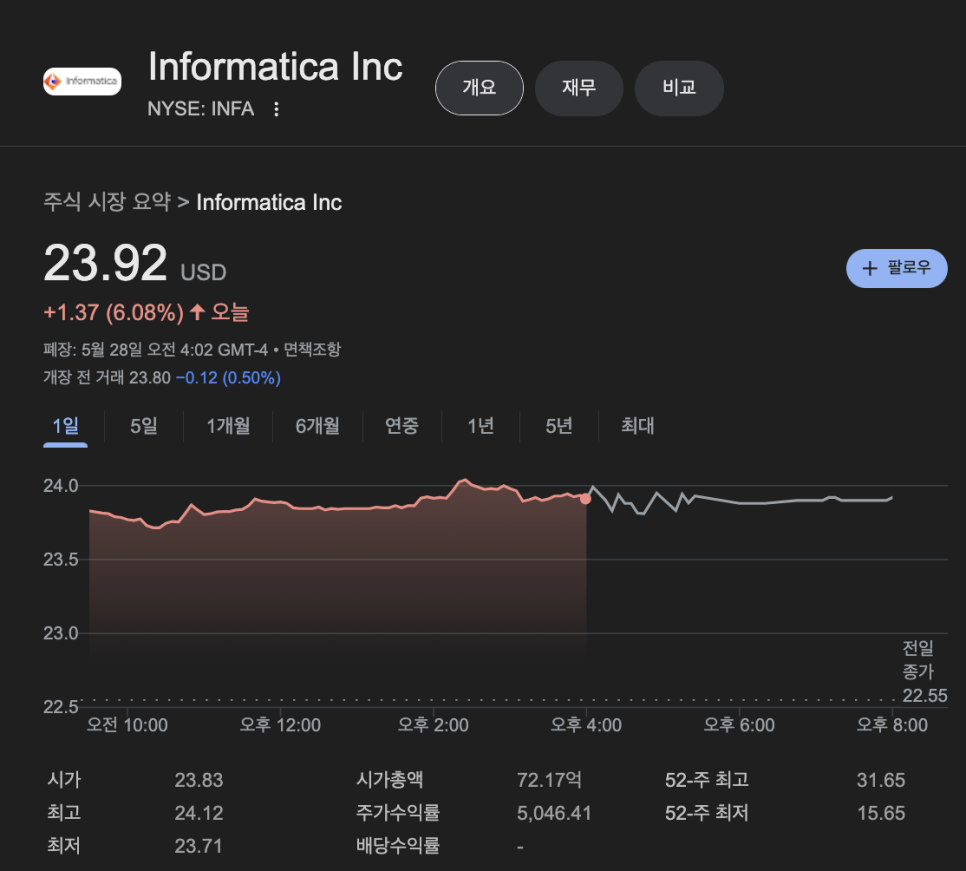
Task: Click the closing-price dot on the chart
Action: (585, 499)
